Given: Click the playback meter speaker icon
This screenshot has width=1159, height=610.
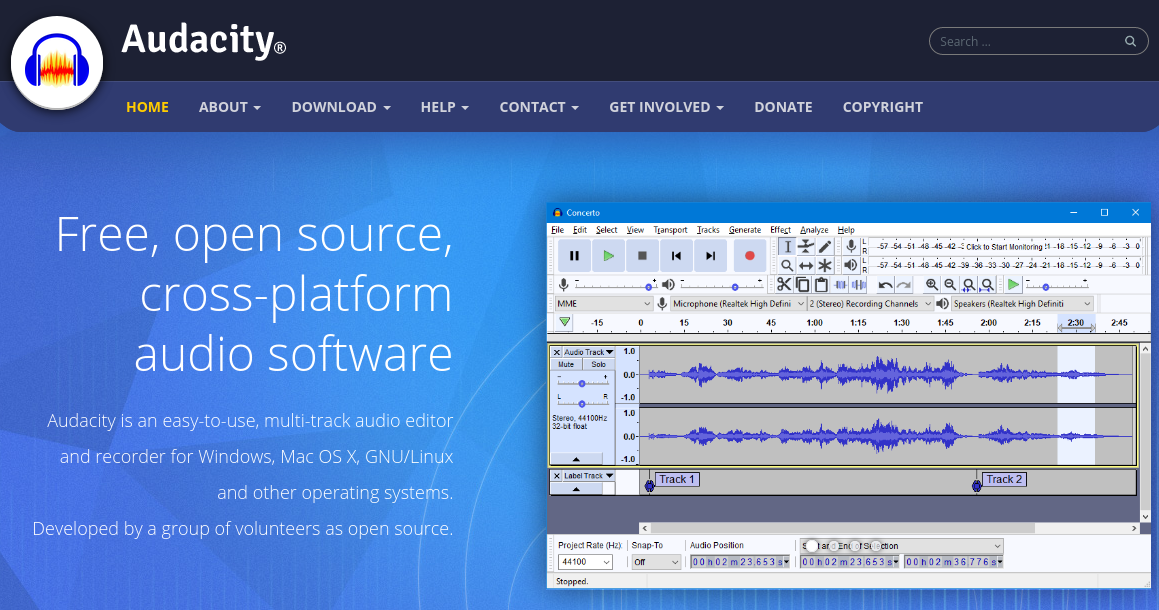Looking at the screenshot, I should pyautogui.click(x=852, y=265).
